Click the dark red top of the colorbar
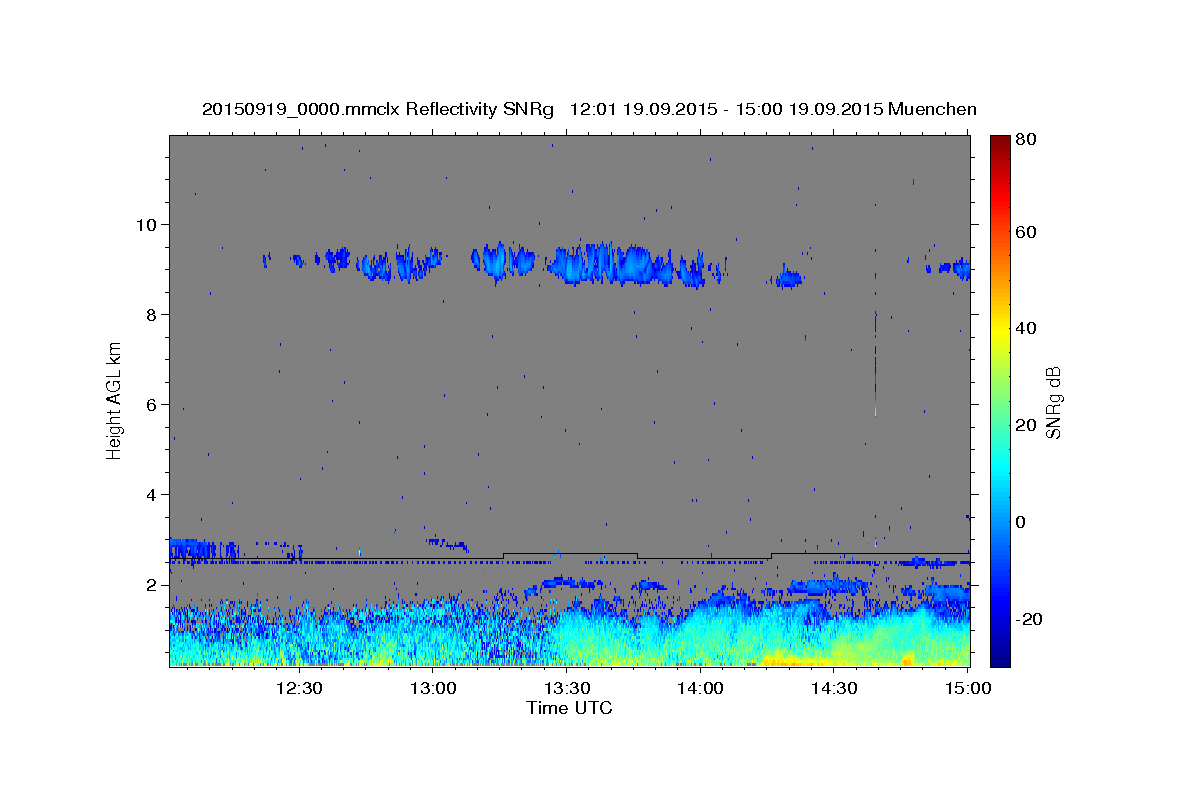Viewport: 1200px width, 800px height. tap(999, 145)
